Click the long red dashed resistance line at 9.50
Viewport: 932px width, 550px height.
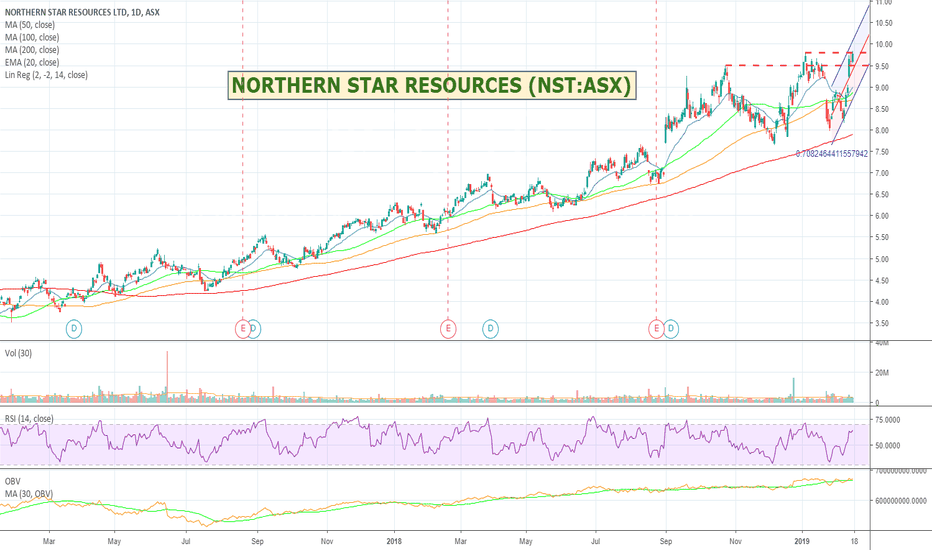[x=797, y=65]
